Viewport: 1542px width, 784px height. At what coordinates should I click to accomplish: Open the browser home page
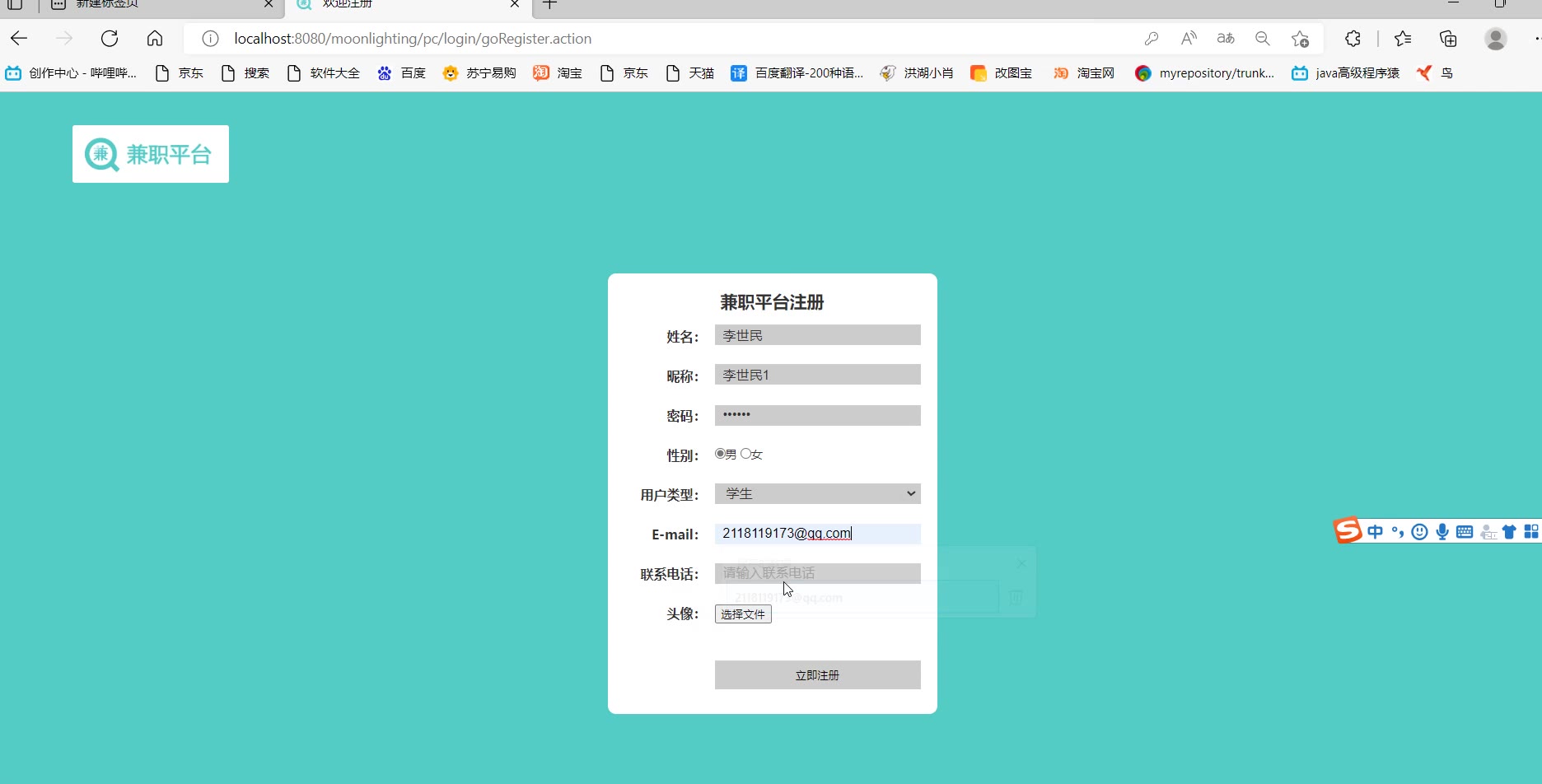coord(155,39)
